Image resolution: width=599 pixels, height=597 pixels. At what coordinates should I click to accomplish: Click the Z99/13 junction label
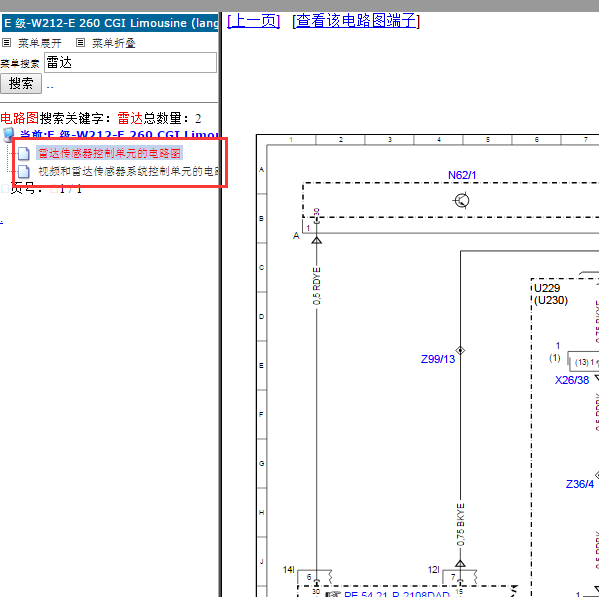438,359
